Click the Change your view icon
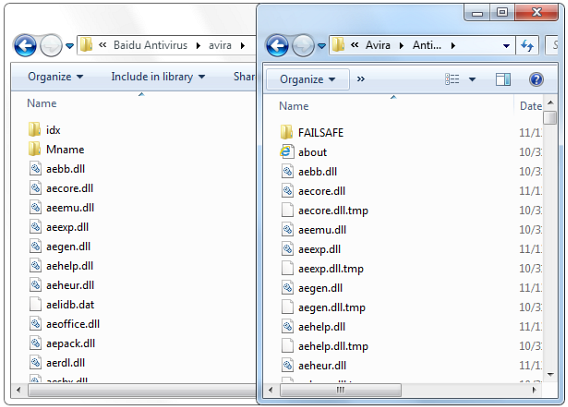The width and height of the screenshot is (568, 407). [452, 79]
